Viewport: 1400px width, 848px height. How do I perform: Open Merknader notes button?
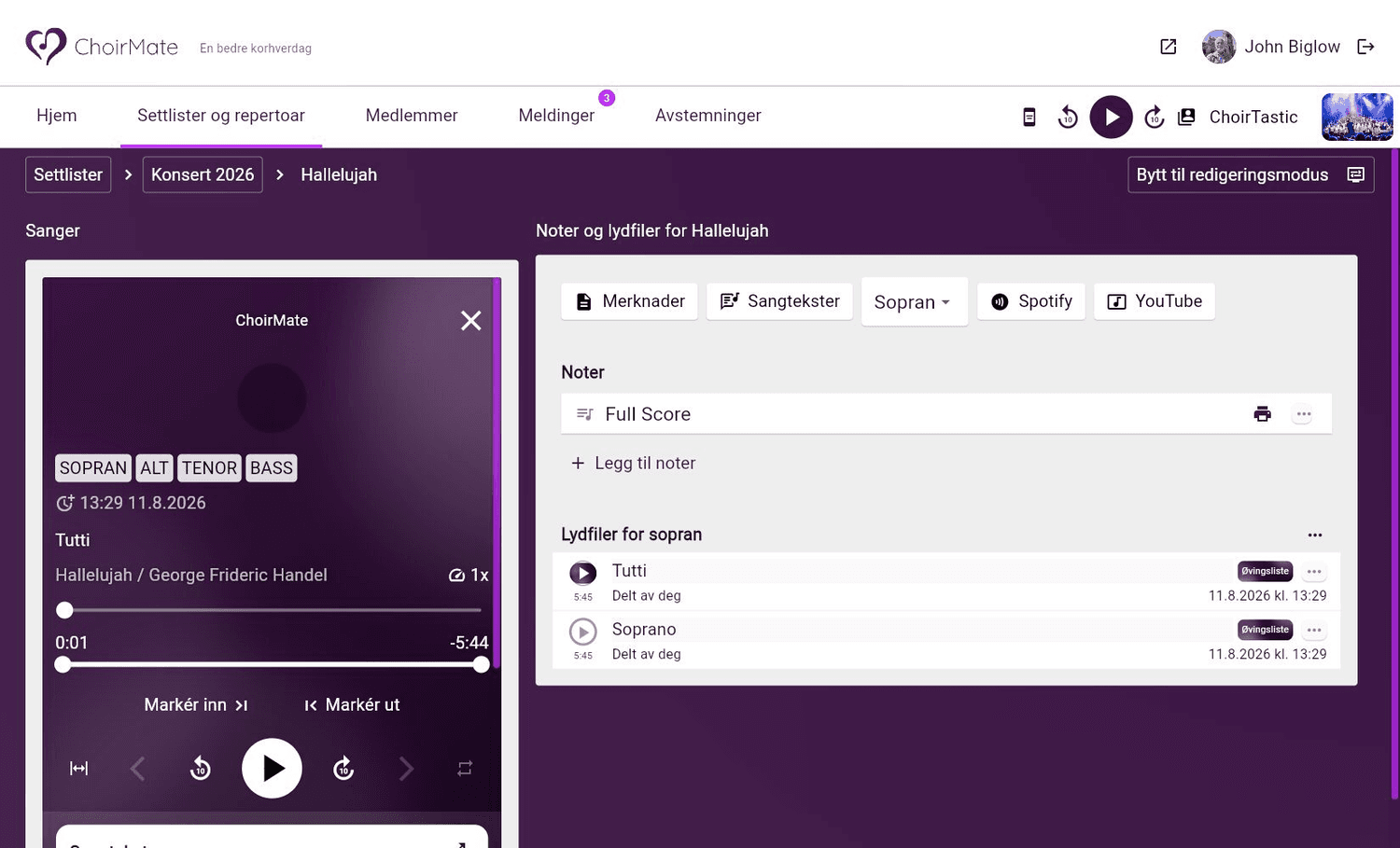[x=629, y=301]
